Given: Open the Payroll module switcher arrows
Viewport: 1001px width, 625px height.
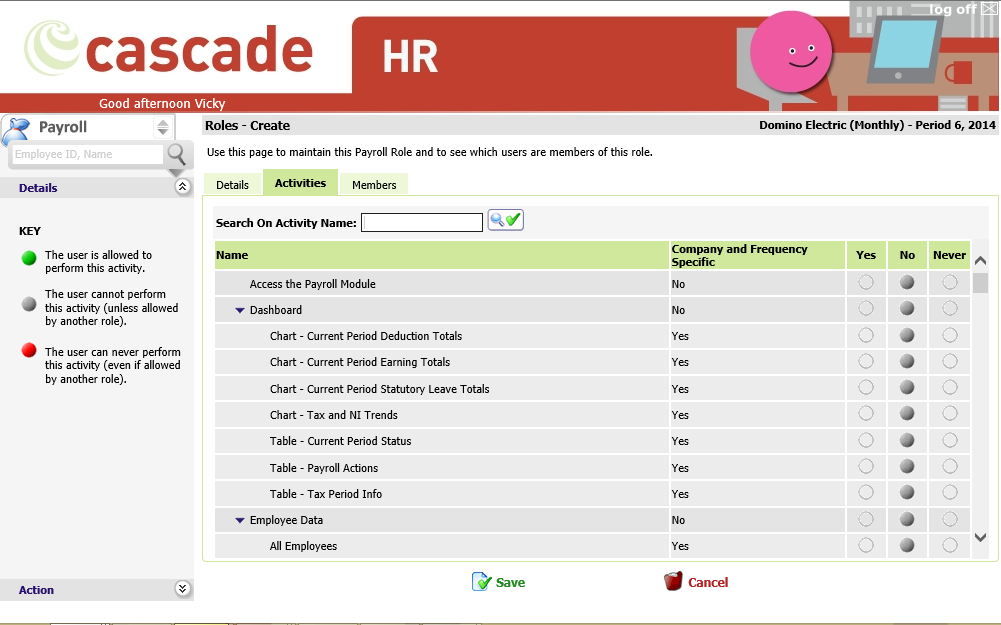Looking at the screenshot, I should click(163, 127).
